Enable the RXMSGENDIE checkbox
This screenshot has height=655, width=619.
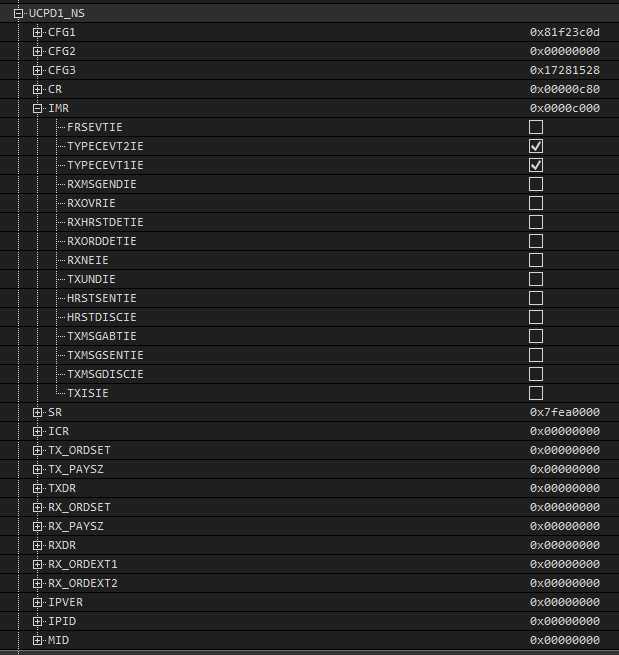tap(536, 184)
